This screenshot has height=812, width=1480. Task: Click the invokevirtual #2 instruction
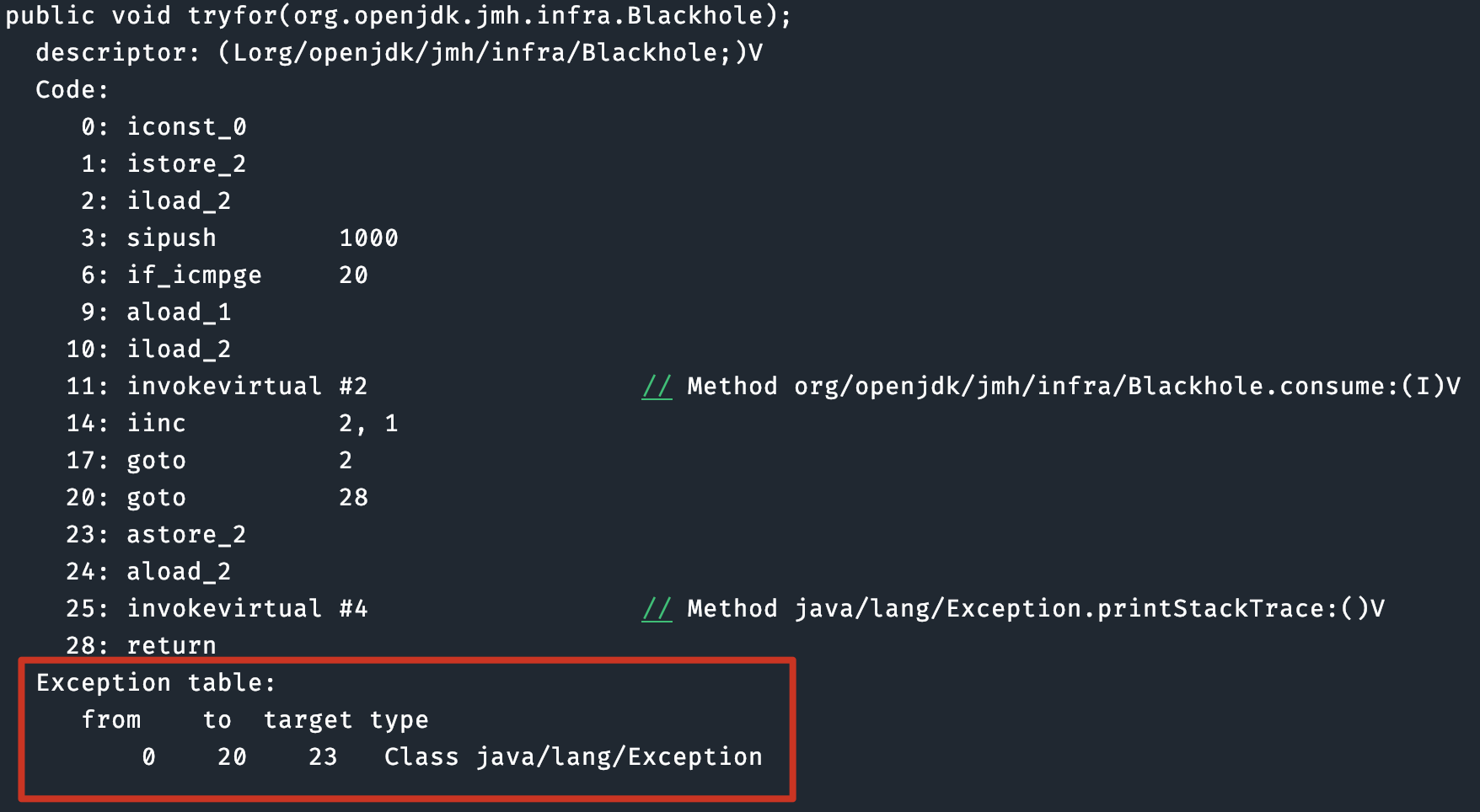point(247,387)
